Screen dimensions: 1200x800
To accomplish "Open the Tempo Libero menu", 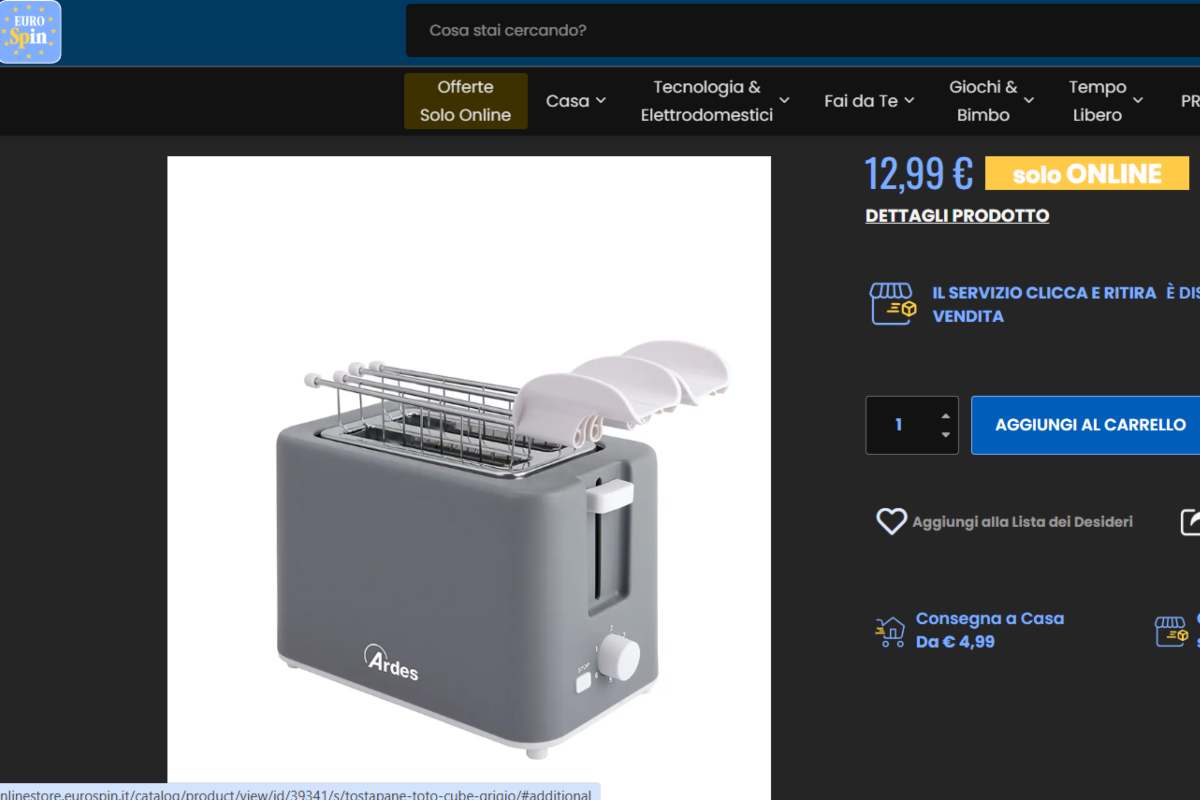I will [1105, 101].
